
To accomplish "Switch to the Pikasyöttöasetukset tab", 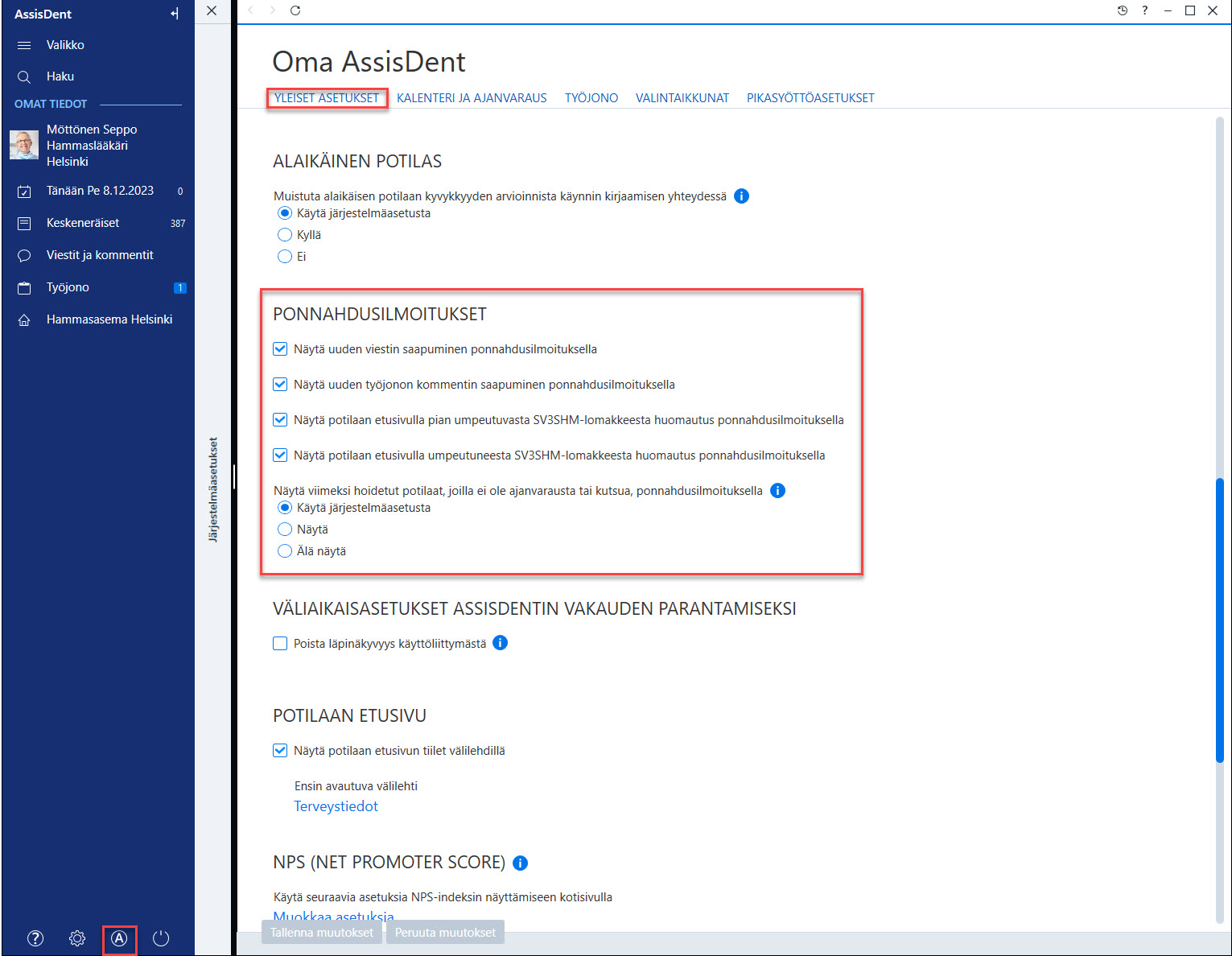I will (810, 98).
